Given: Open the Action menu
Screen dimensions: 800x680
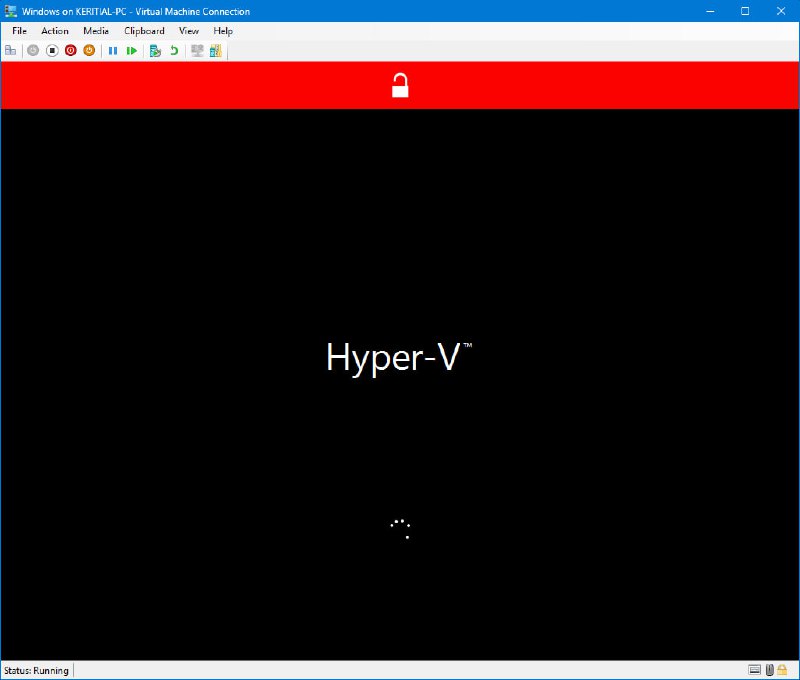Looking at the screenshot, I should coord(55,31).
